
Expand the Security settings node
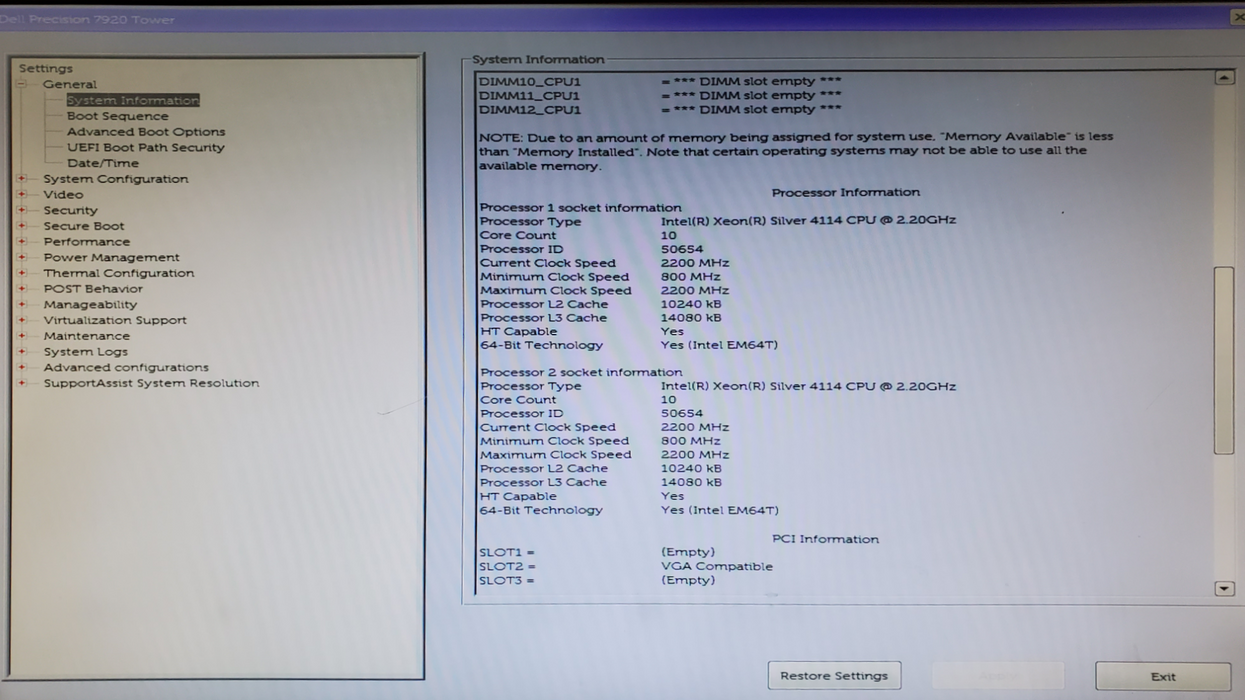coord(22,210)
